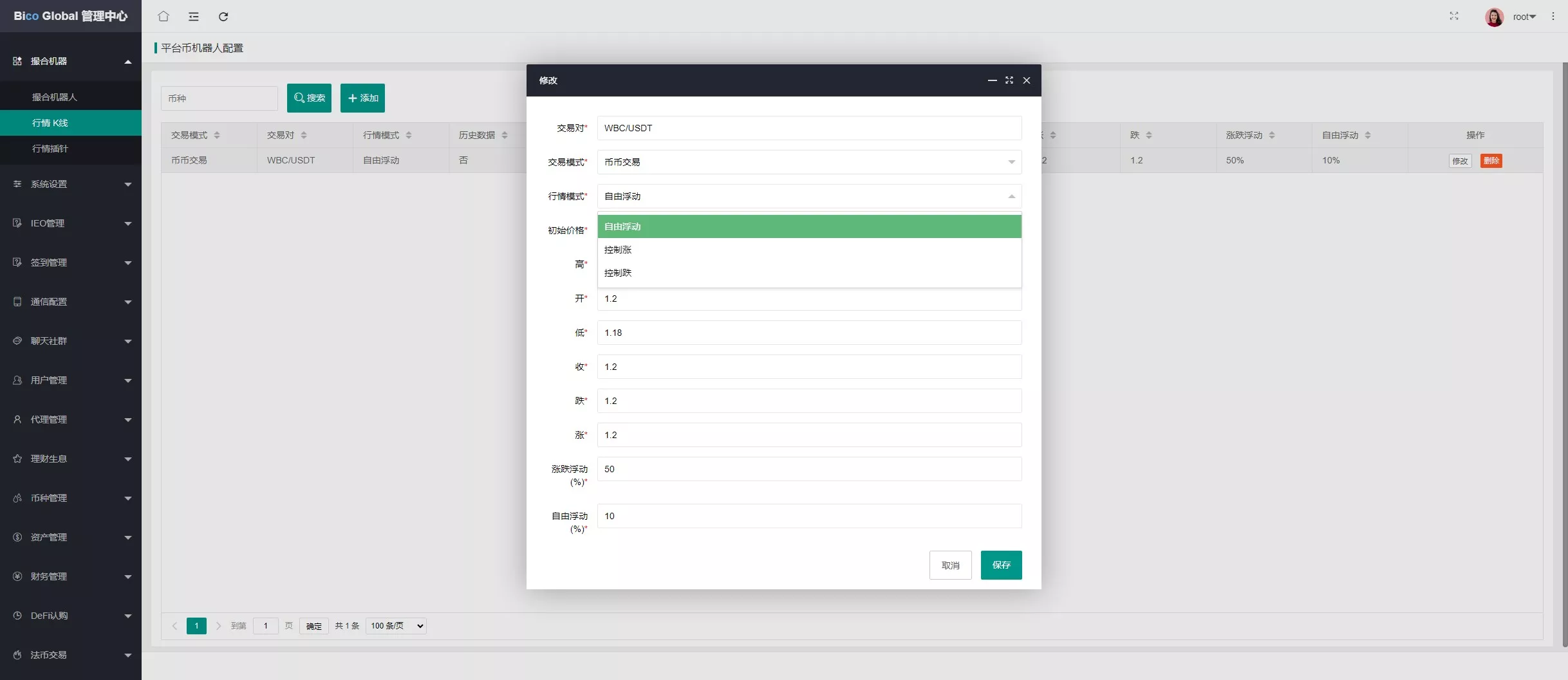The width and height of the screenshot is (1568, 680).
Task: Click 删除 button in WBC/USDT row
Action: click(1491, 161)
